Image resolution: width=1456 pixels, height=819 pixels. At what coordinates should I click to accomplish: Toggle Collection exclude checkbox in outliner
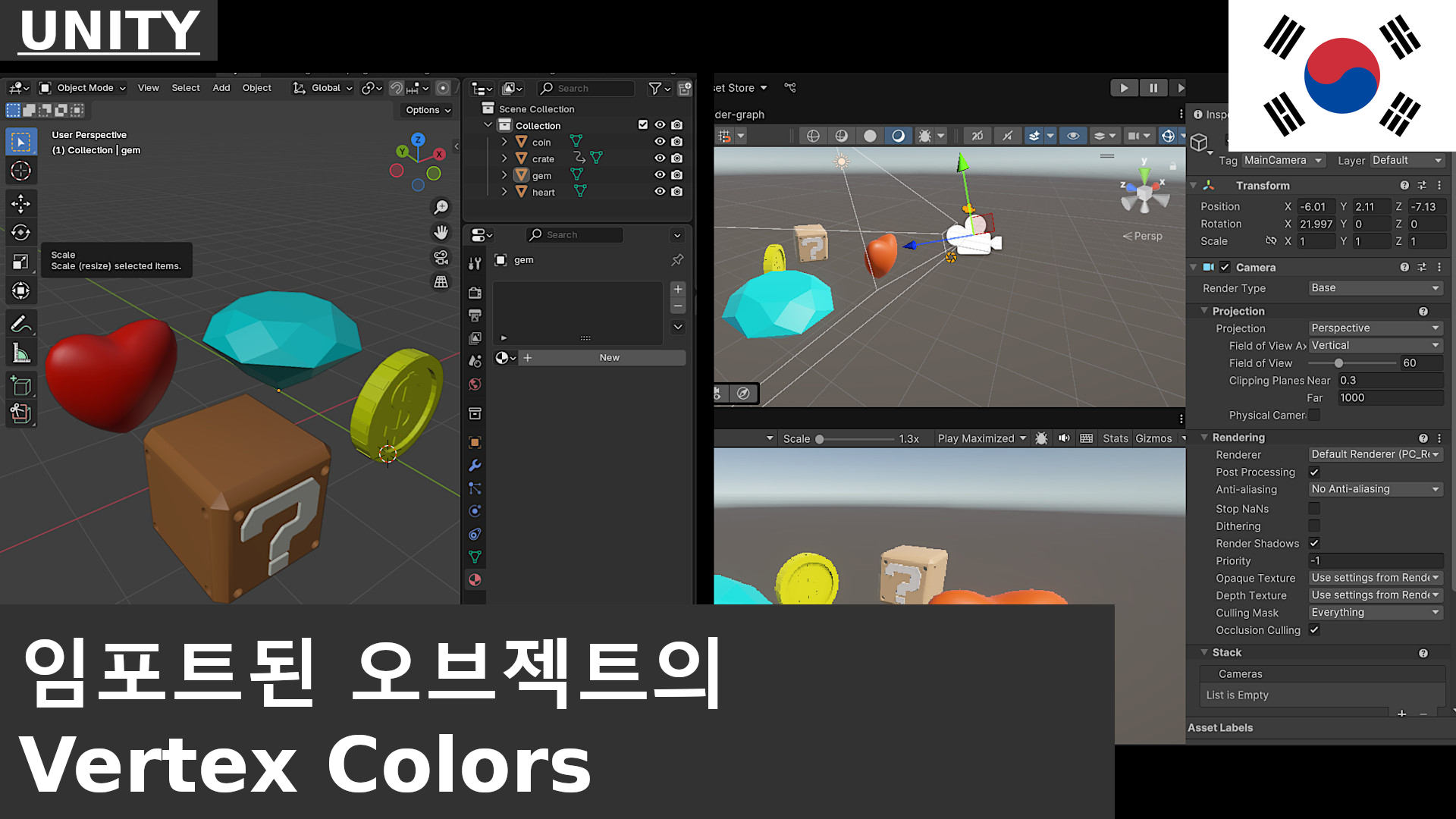(x=643, y=125)
